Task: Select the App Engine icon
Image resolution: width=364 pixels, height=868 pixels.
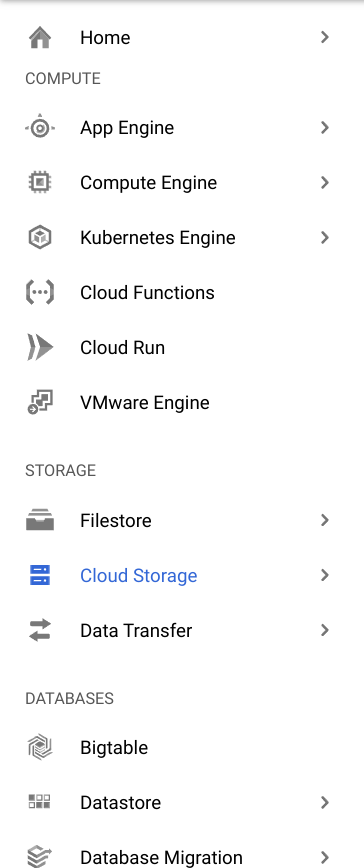Action: click(40, 128)
